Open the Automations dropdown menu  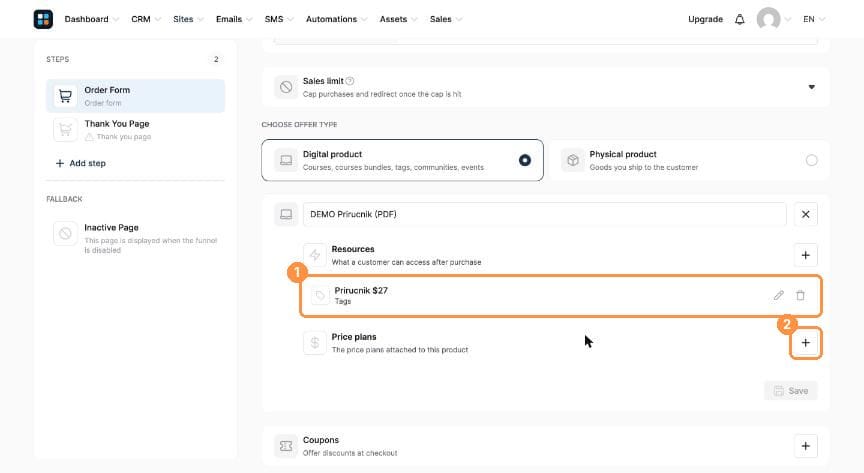[x=336, y=19]
